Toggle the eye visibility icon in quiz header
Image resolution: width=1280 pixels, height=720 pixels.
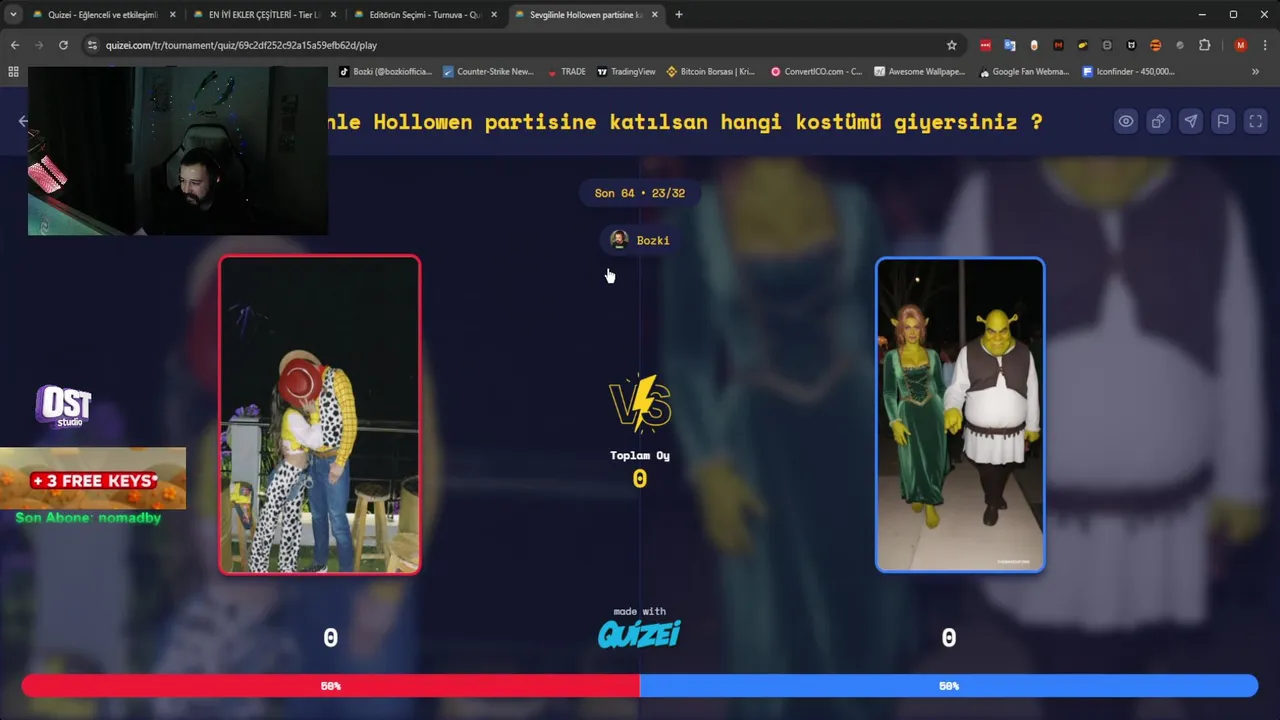pyautogui.click(x=1126, y=121)
